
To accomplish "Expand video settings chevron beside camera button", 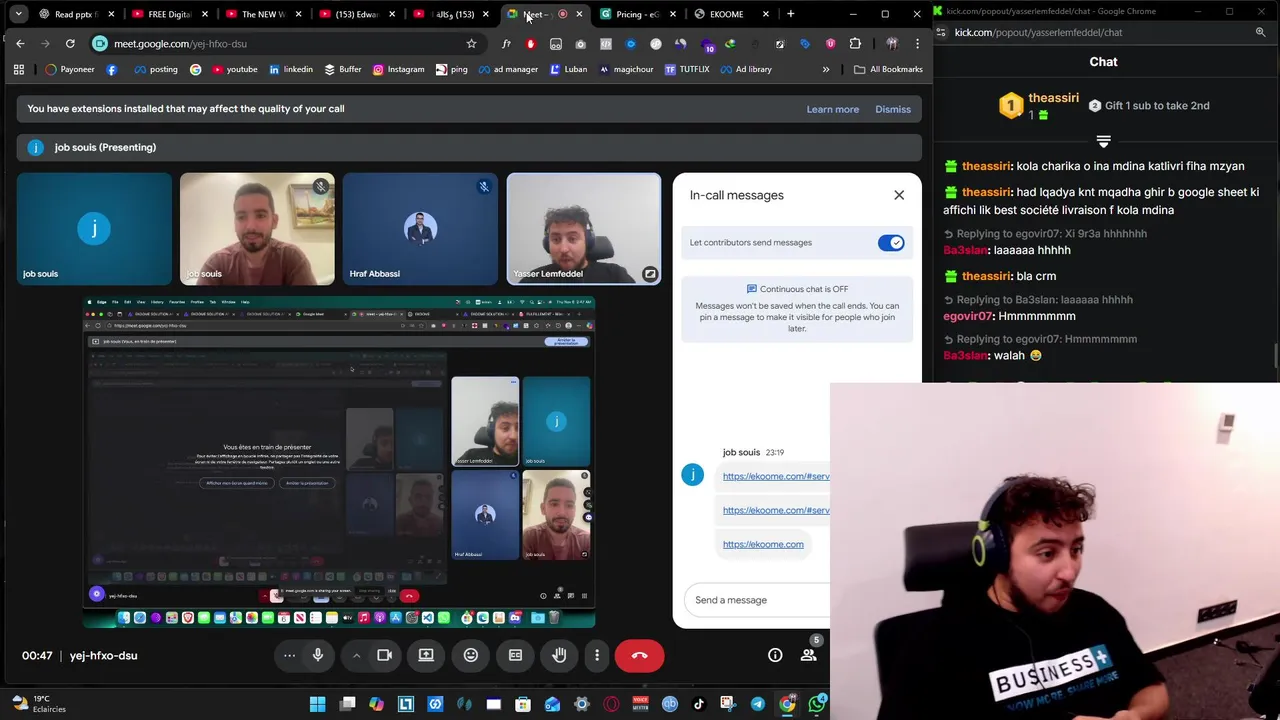I will click(x=356, y=655).
